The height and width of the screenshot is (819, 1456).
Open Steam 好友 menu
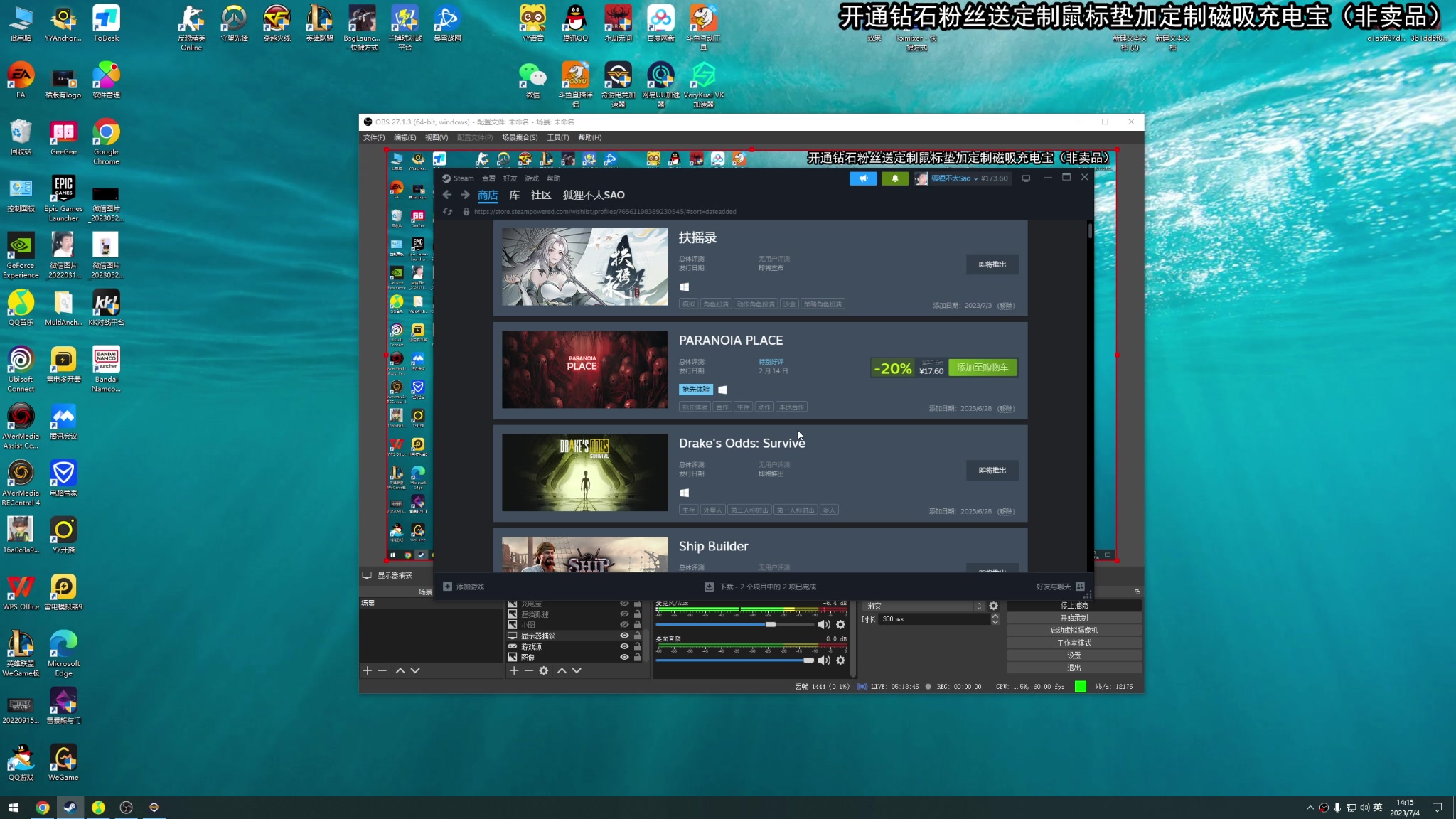[x=510, y=178]
